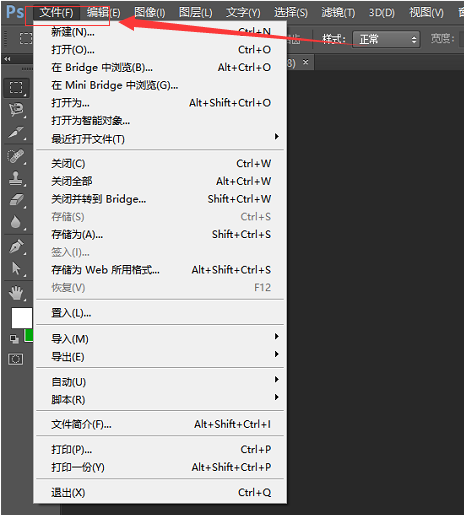Screen dimensions: 464x515
Task: Select the Blur droplet tool
Action: click(16, 222)
